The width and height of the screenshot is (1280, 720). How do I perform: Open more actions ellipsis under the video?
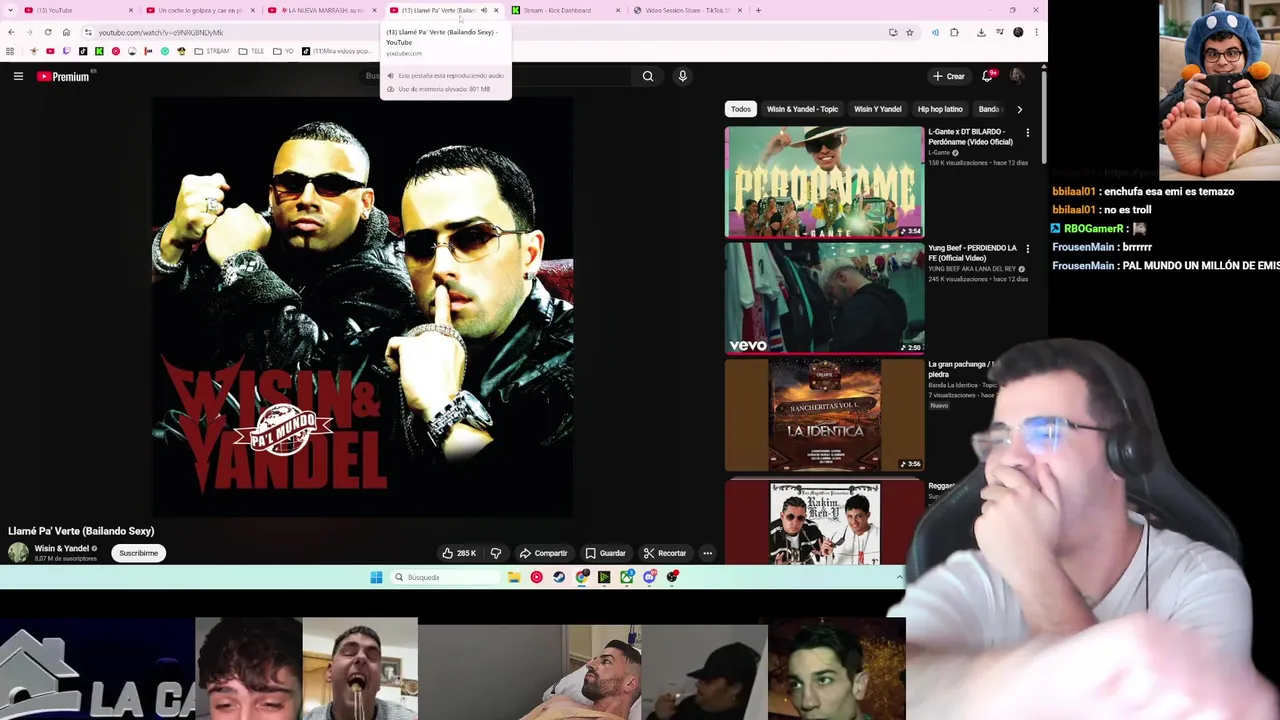coord(707,553)
